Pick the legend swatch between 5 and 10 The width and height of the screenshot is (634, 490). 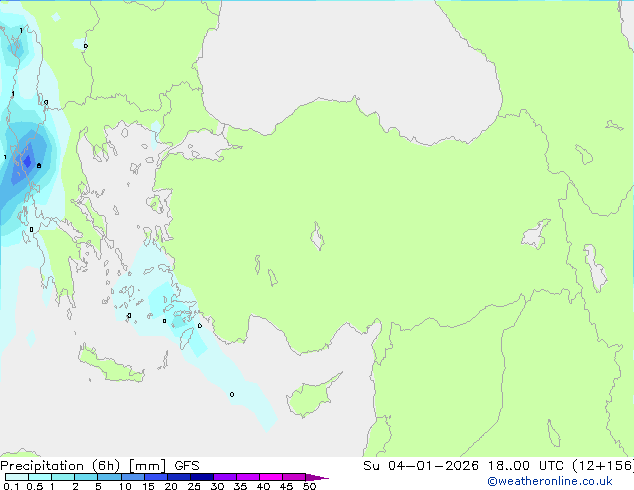pos(110,477)
